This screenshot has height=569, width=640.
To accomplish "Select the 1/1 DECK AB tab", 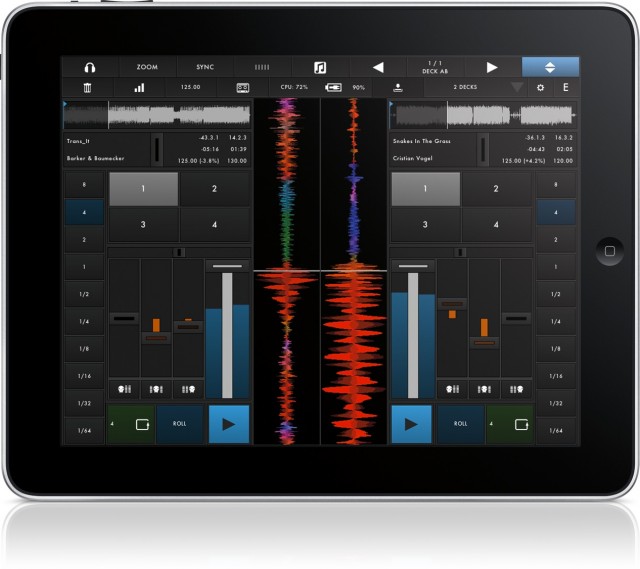I will coord(434,67).
